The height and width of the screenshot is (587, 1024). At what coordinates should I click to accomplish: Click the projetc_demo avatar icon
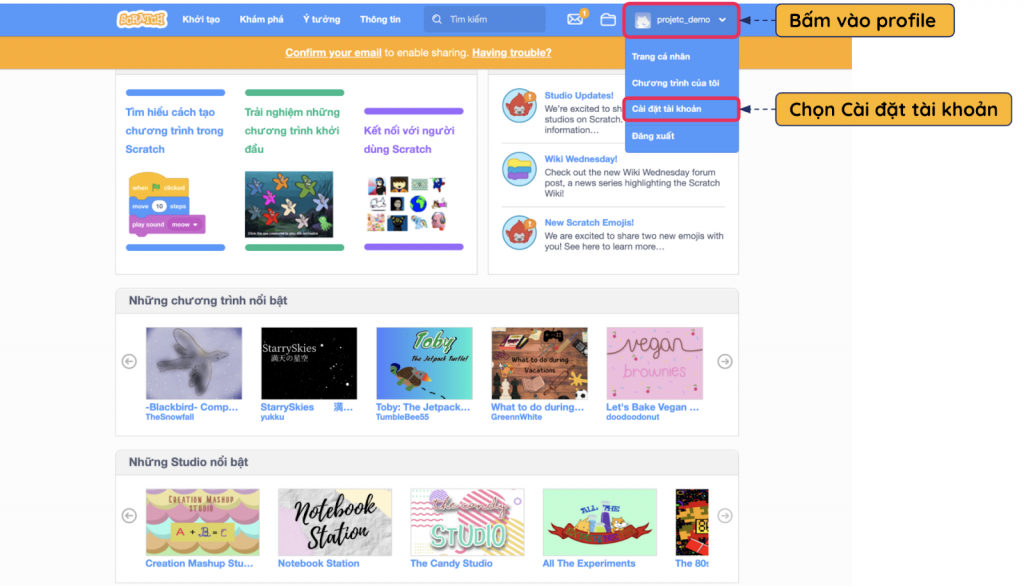tap(643, 20)
